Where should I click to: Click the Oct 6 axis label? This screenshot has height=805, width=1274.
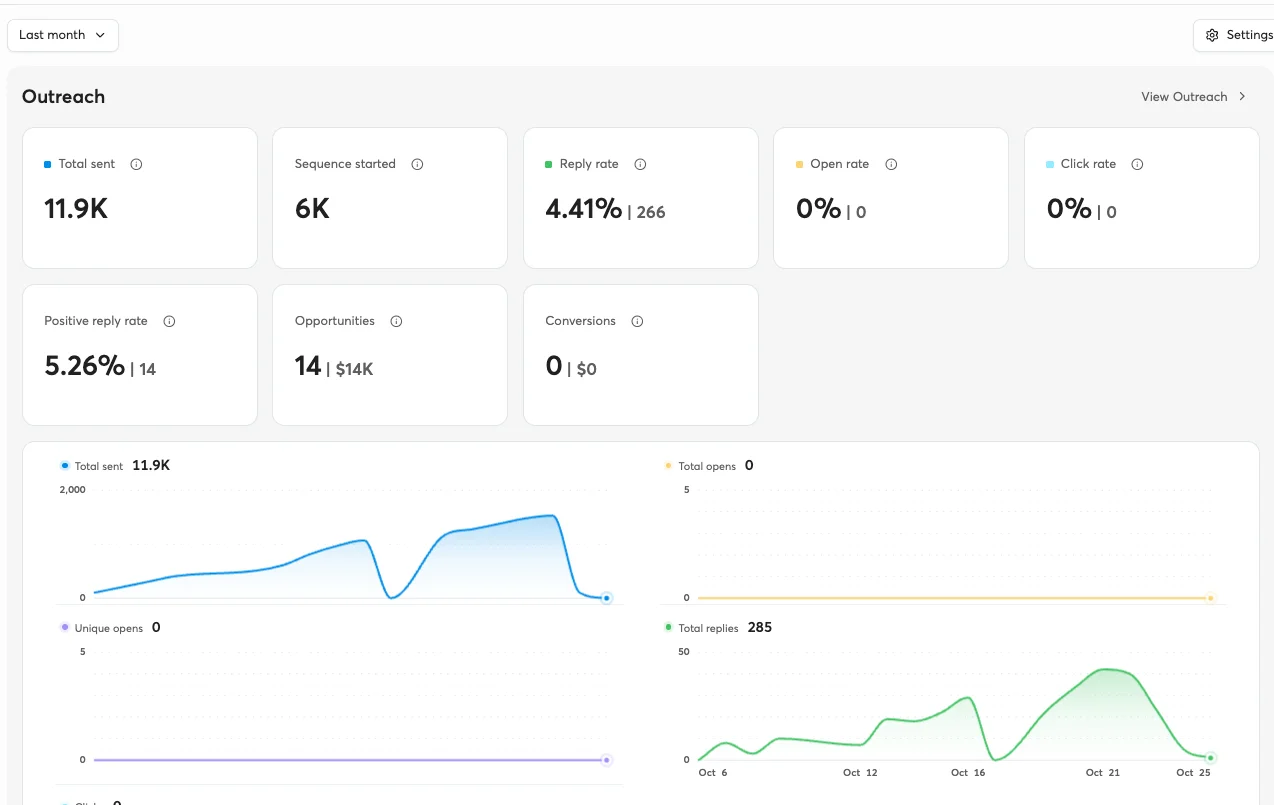(713, 773)
